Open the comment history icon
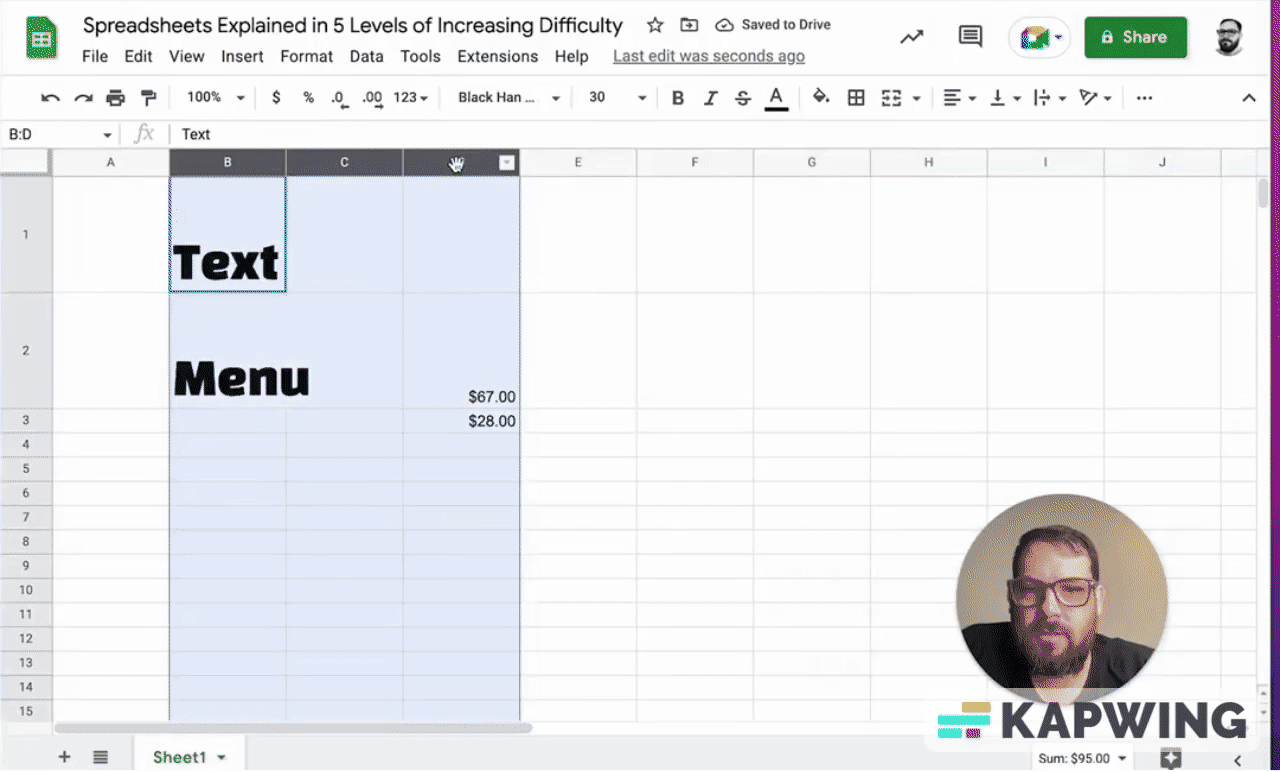 pos(970,37)
